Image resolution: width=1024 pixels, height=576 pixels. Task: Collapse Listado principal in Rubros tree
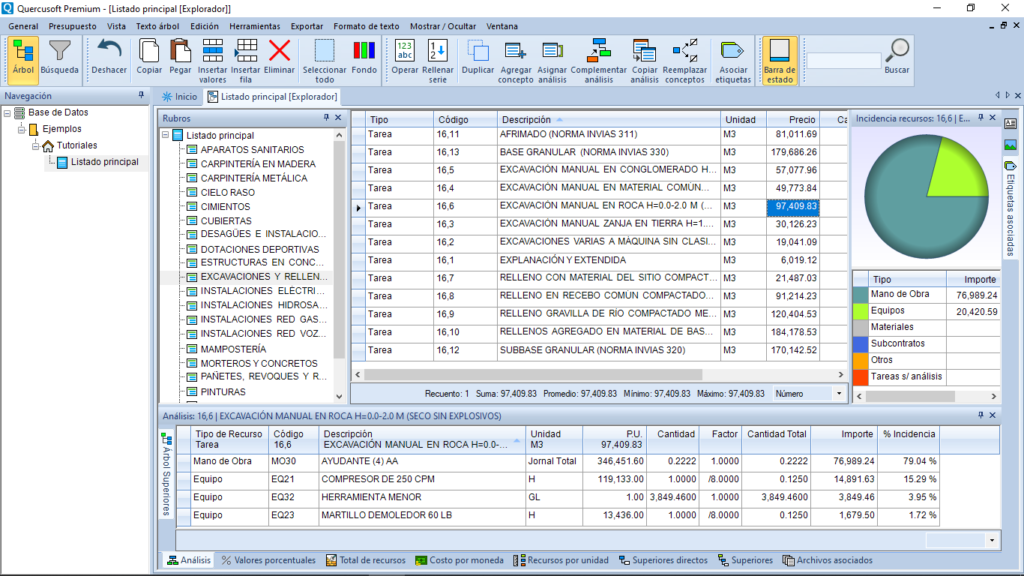(166, 135)
